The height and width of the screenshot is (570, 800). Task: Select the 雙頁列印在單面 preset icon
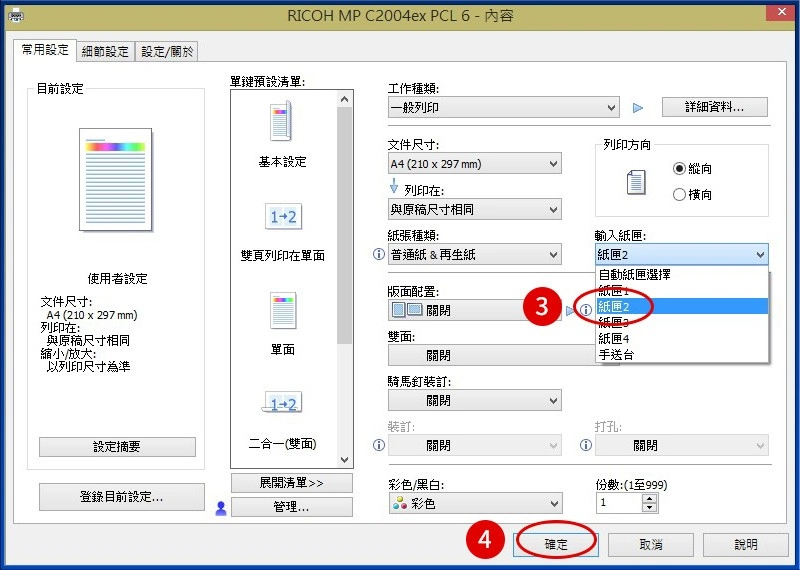pyautogui.click(x=283, y=216)
